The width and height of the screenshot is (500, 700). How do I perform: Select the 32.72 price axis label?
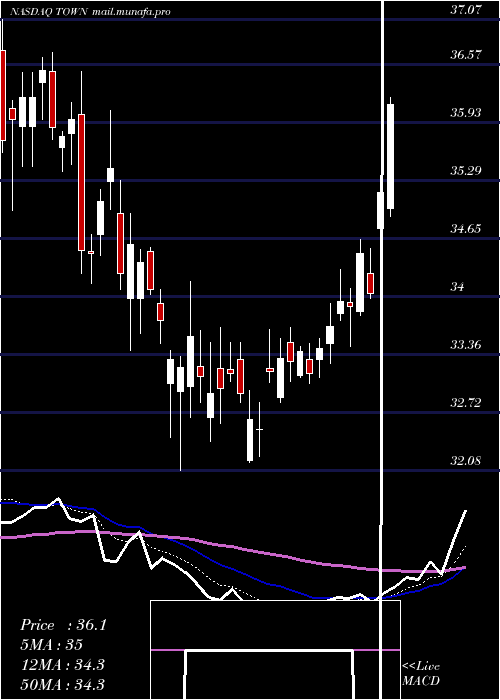466,403
